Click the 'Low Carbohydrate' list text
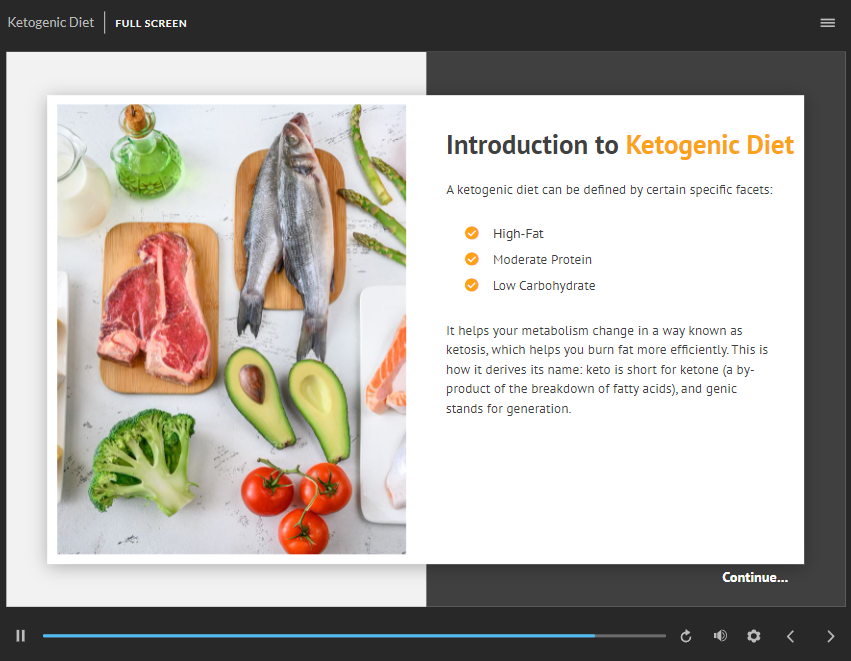Image resolution: width=851 pixels, height=661 pixels. [x=544, y=285]
